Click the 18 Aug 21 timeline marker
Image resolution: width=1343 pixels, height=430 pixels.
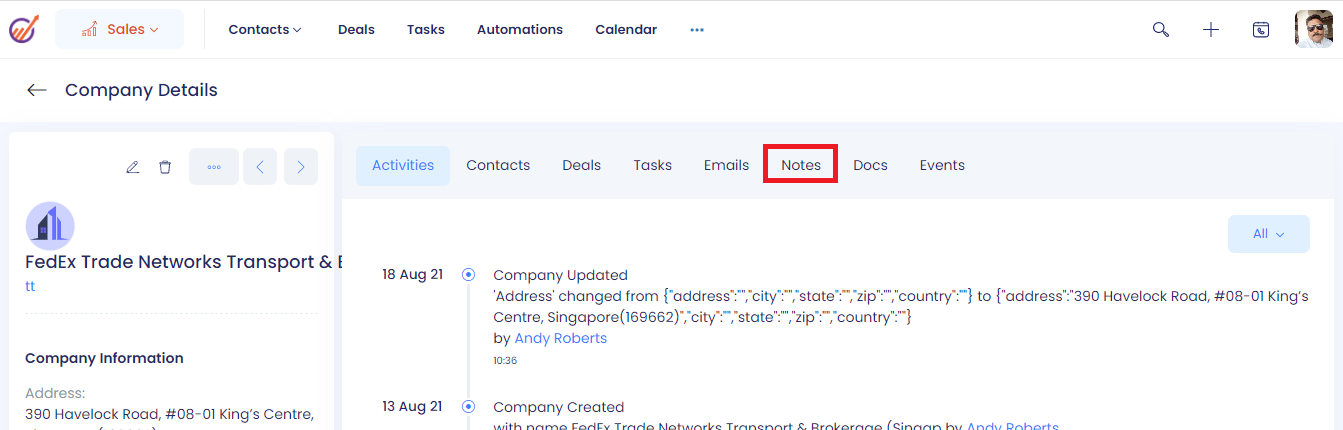[x=468, y=274]
